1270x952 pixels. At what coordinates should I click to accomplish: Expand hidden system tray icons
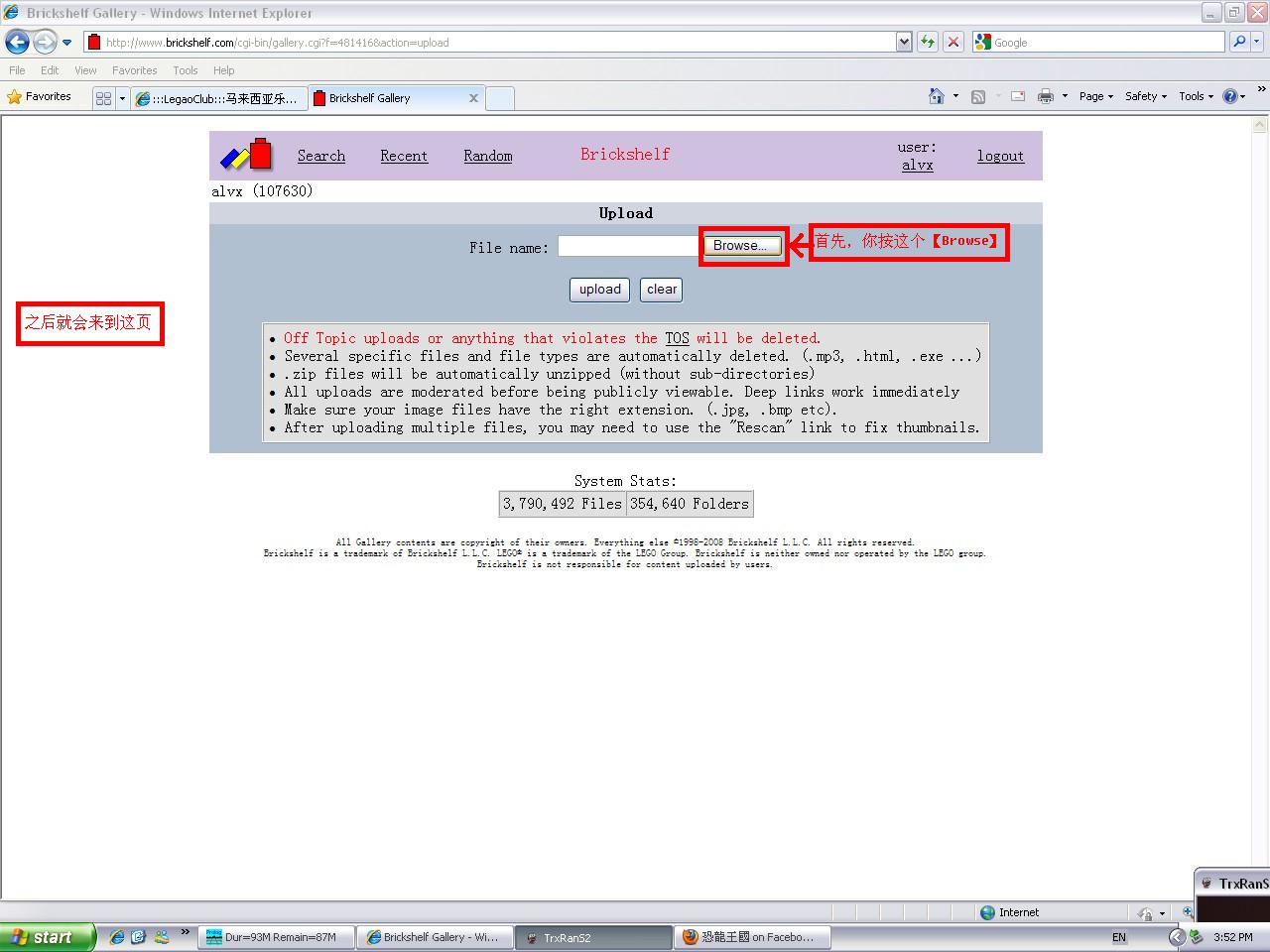point(1177,937)
